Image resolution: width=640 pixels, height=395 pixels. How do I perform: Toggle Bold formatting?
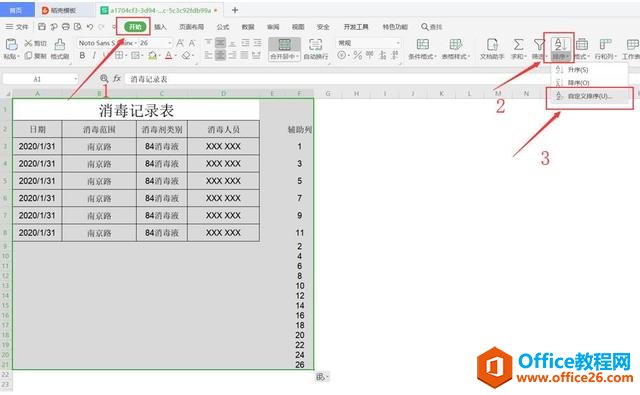[82, 55]
